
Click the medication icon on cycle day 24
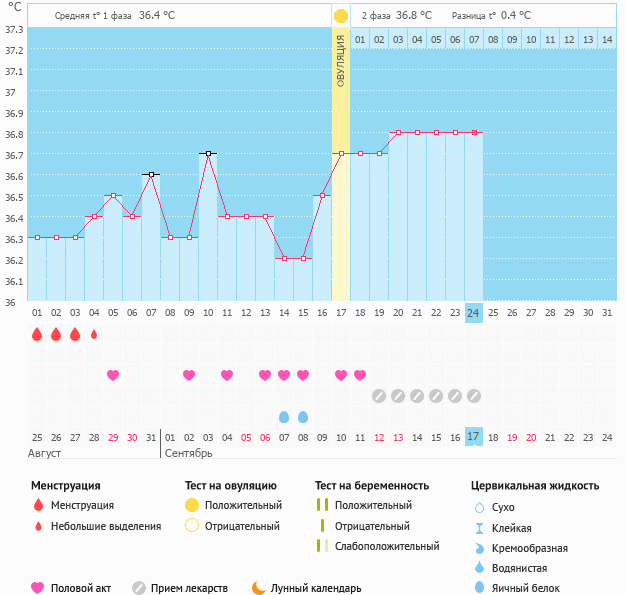click(474, 396)
